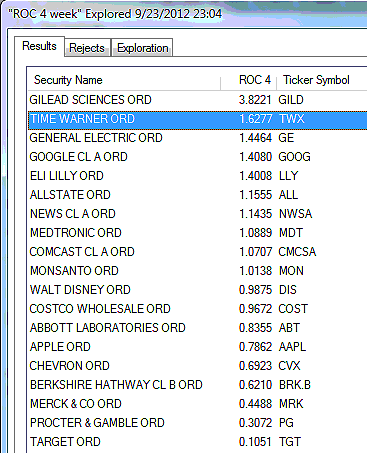Viewport: 367px width, 453px height.
Task: Click the TWX ticker symbol
Action: point(292,119)
